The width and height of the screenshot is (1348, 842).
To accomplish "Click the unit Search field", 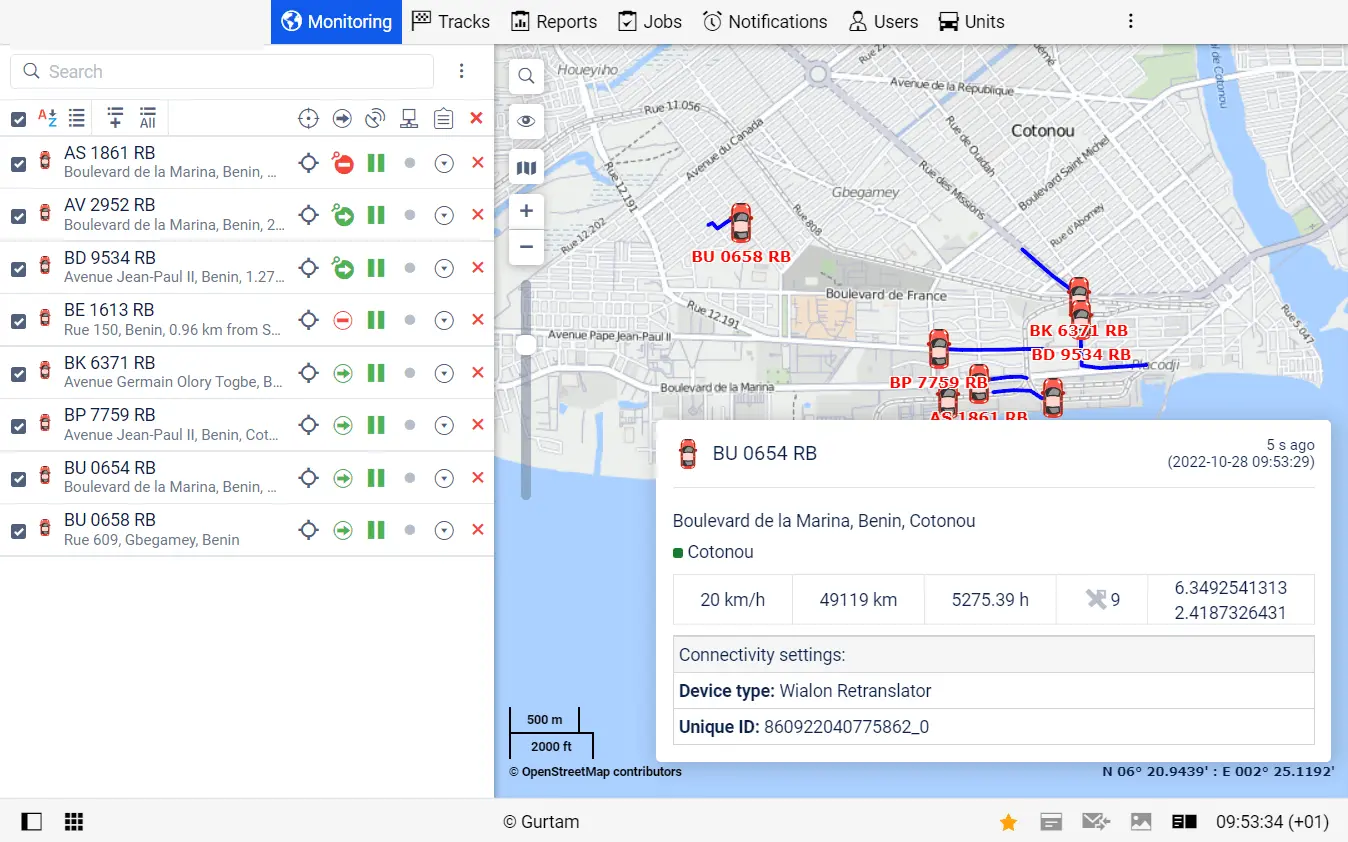I will tap(222, 71).
